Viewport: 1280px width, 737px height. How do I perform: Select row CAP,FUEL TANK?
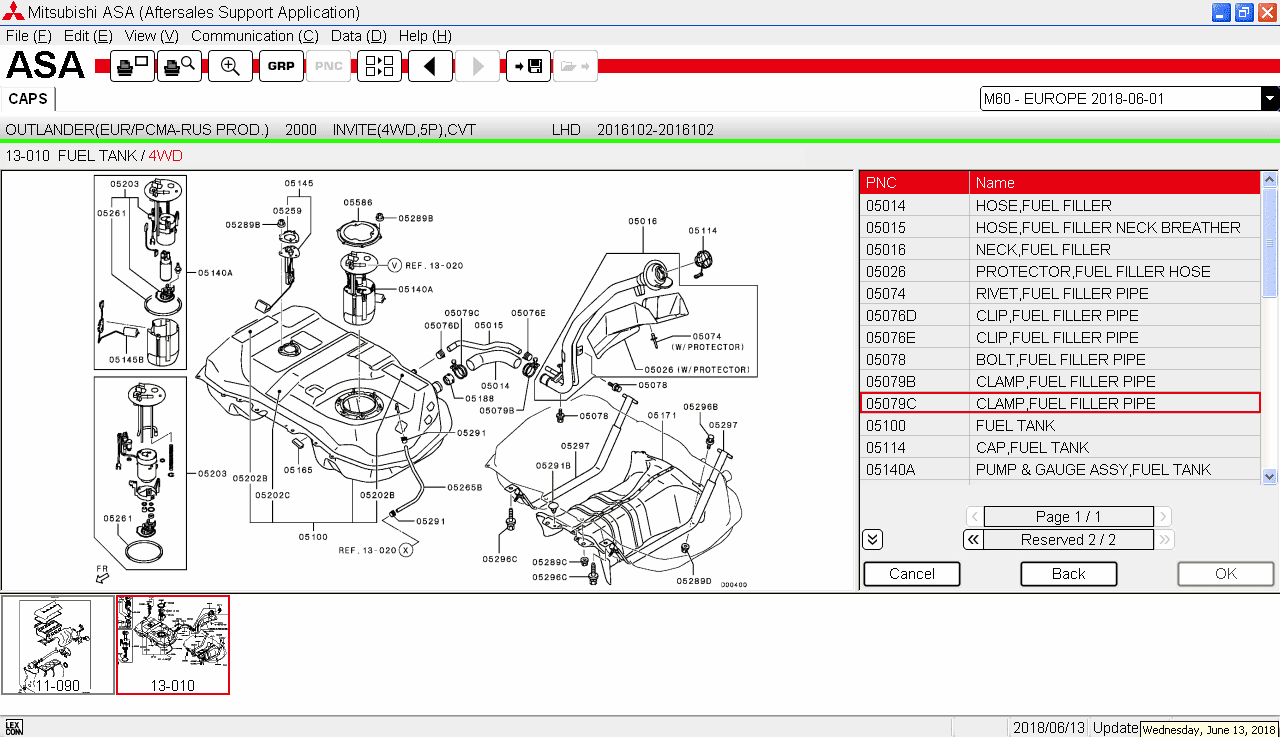point(1060,447)
